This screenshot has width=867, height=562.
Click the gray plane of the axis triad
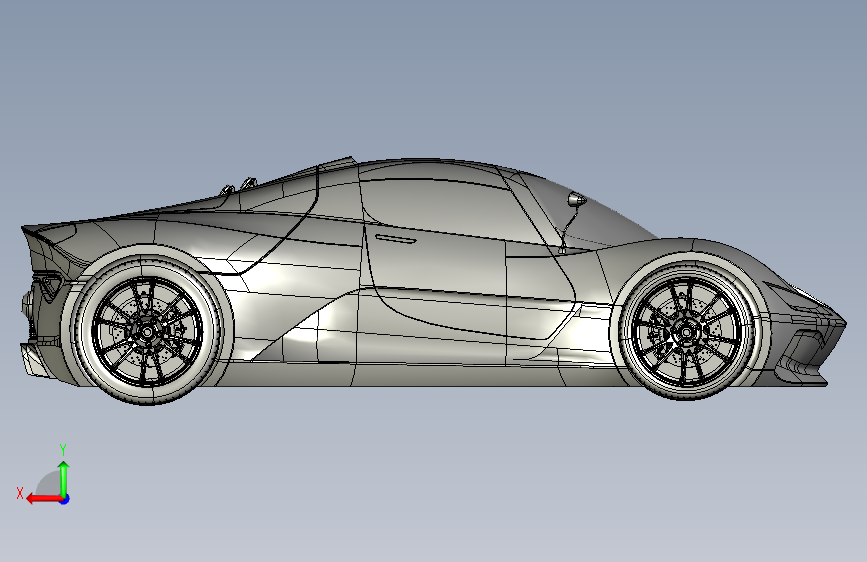click(49, 484)
